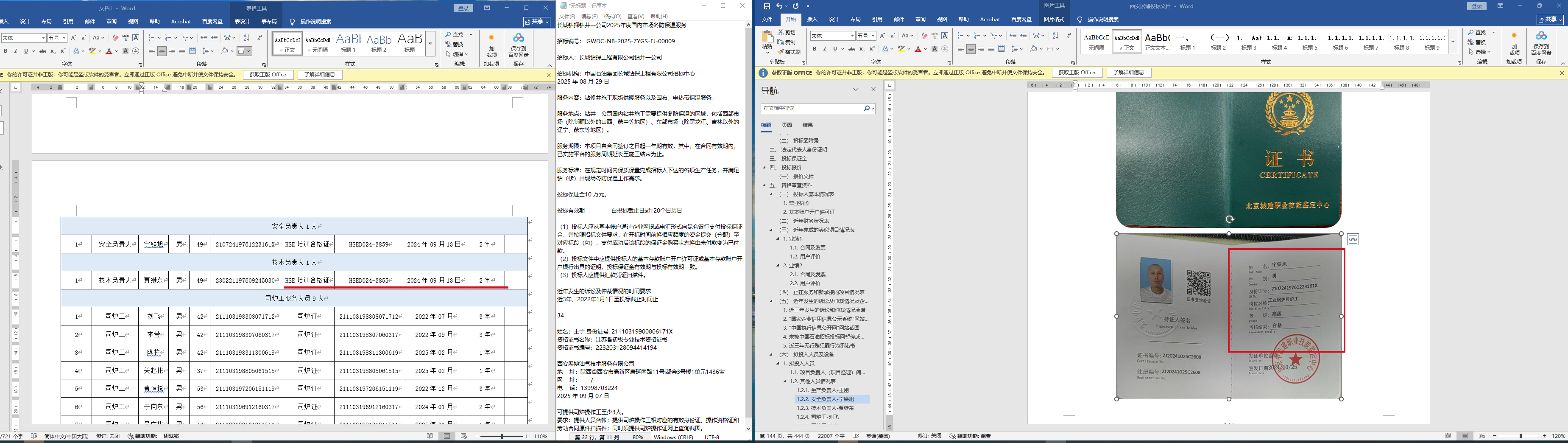Screen dimensions: 1568x443
Task: Click Clear Formatting eraser in 西安展博投标文件 Word
Action: [924, 36]
